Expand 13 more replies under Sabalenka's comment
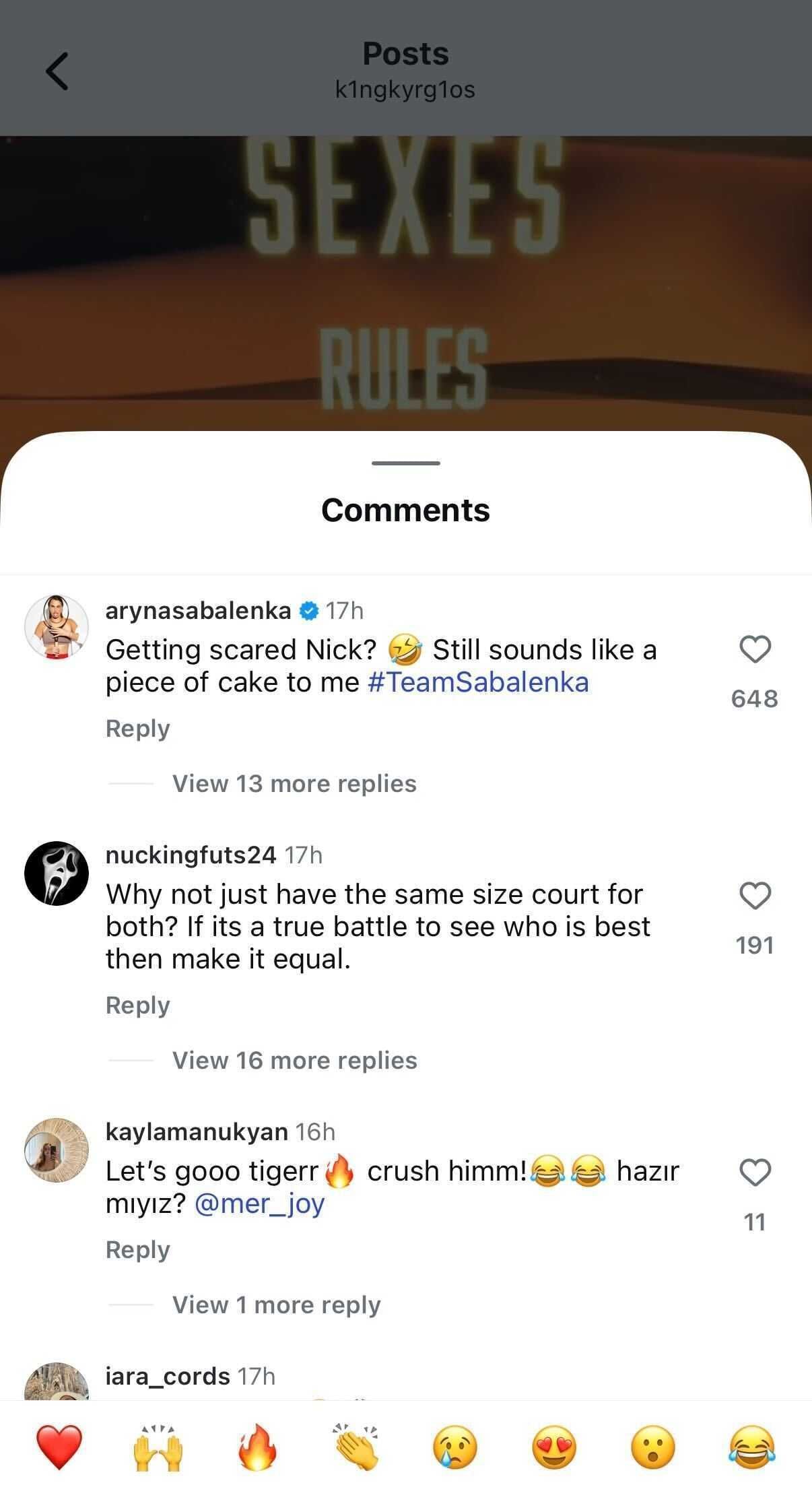 point(294,783)
